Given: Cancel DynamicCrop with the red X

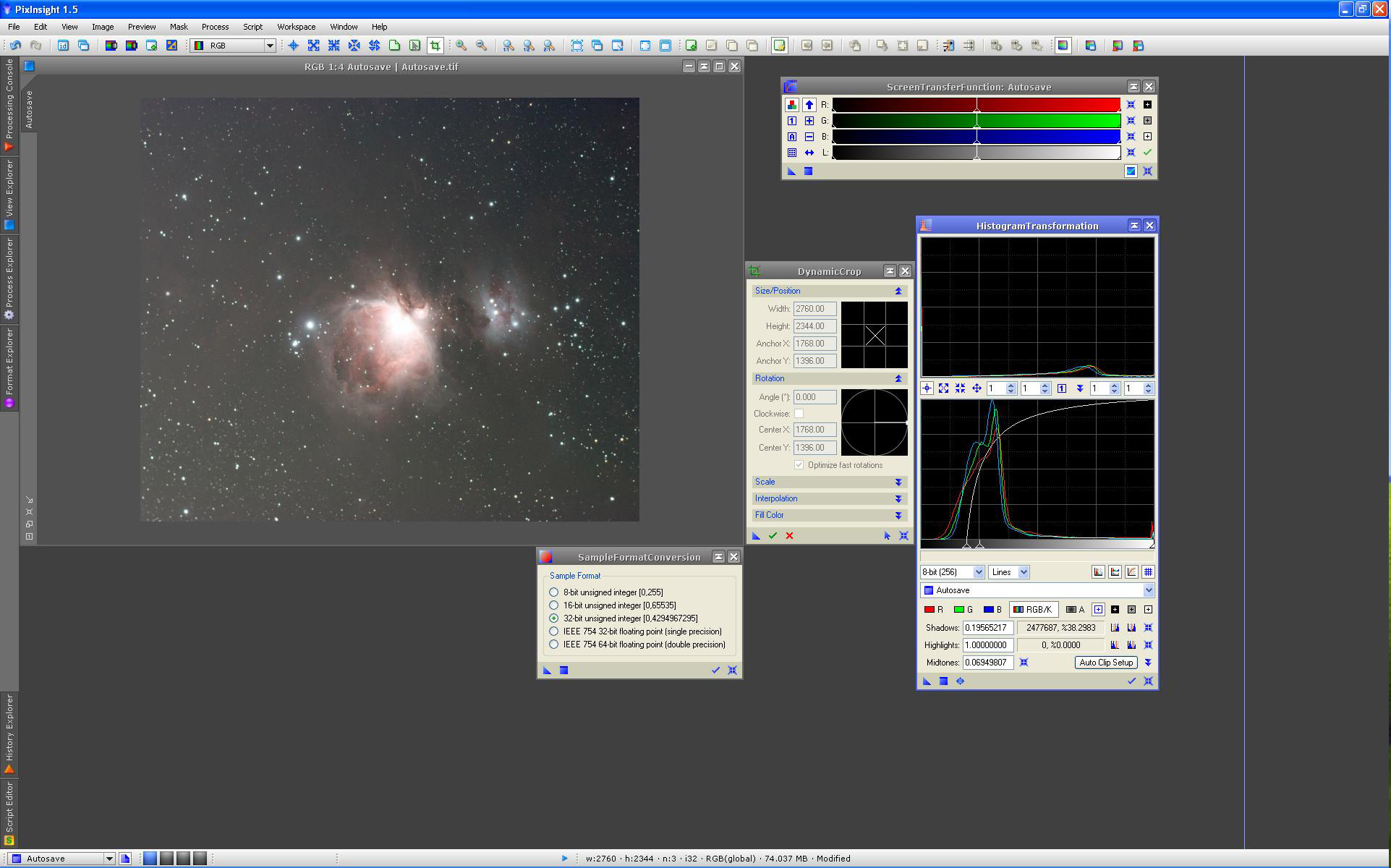Looking at the screenshot, I should click(789, 536).
